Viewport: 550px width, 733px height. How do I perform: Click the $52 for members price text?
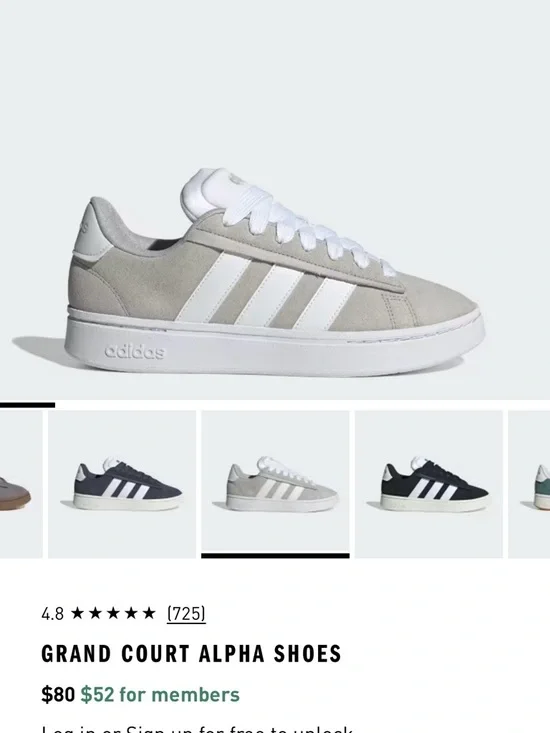pos(160,694)
